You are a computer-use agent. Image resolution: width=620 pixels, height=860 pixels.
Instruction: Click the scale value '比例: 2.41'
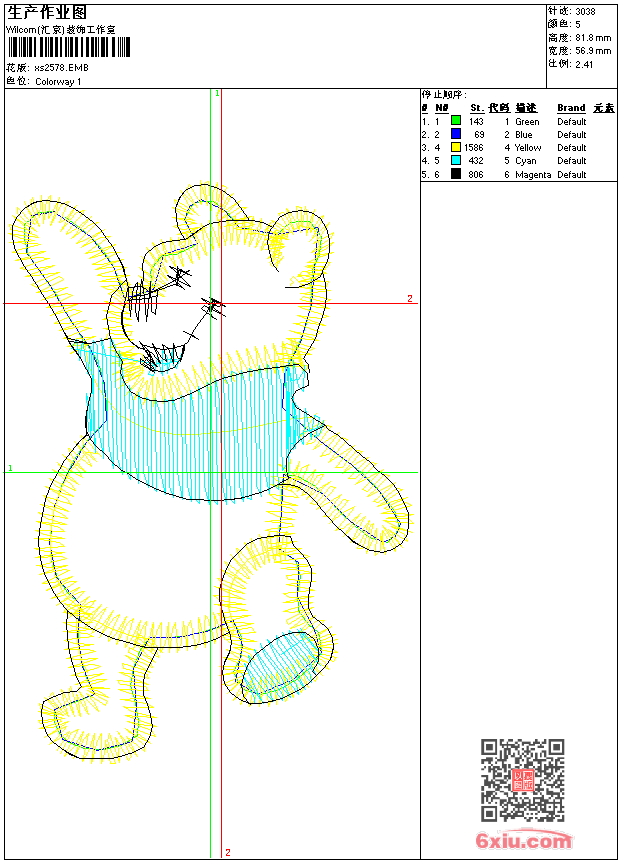tap(571, 64)
